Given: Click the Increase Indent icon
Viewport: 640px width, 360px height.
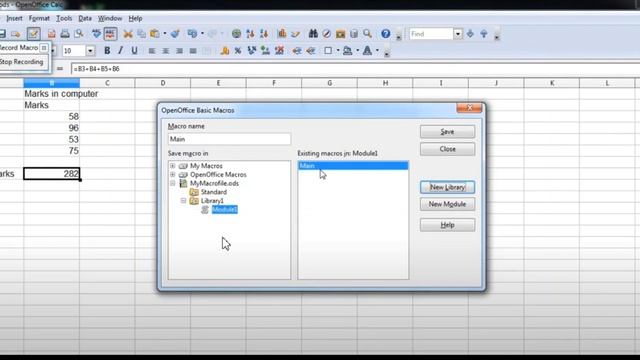Looking at the screenshot, I should coord(311,51).
